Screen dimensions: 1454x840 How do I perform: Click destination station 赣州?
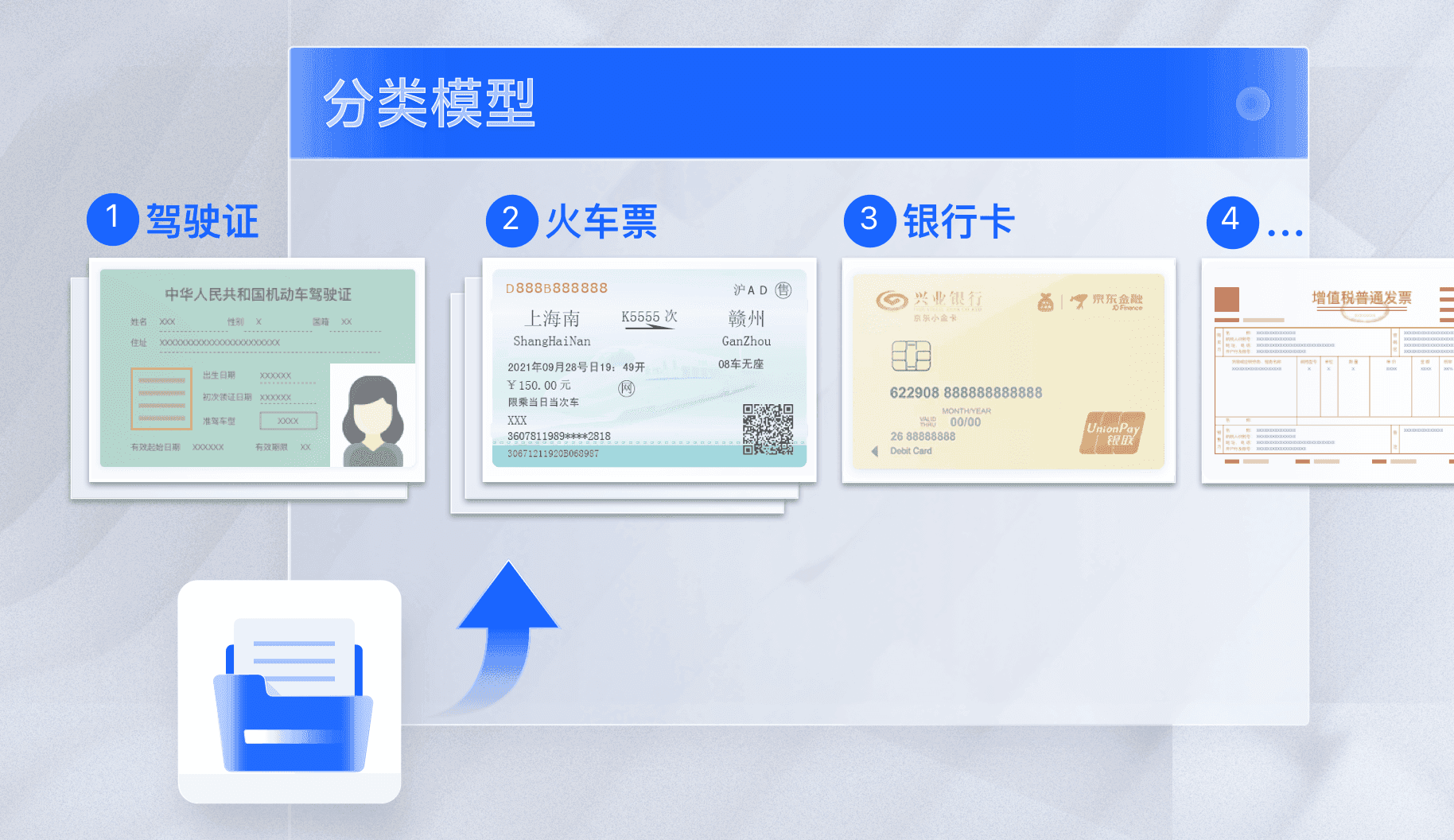tap(746, 319)
